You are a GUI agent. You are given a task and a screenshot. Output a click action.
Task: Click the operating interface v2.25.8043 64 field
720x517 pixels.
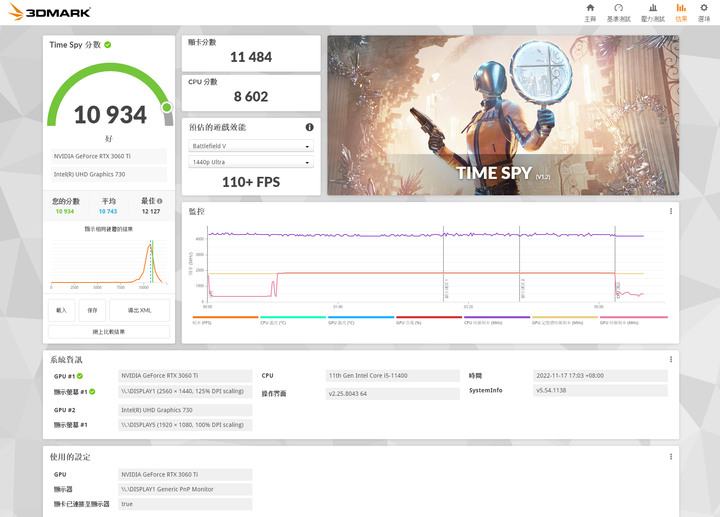click(393, 393)
